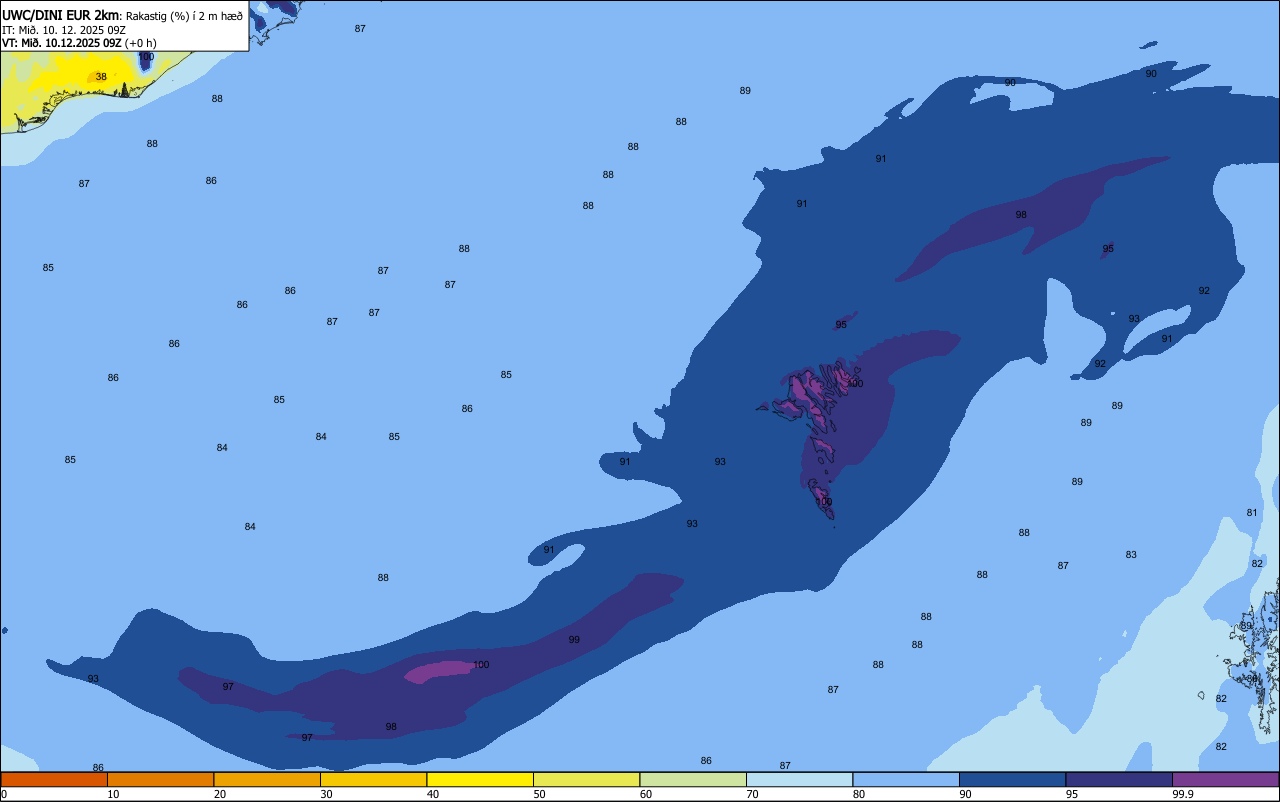Click the 50–60 yellow-green legend swatch

point(586,779)
